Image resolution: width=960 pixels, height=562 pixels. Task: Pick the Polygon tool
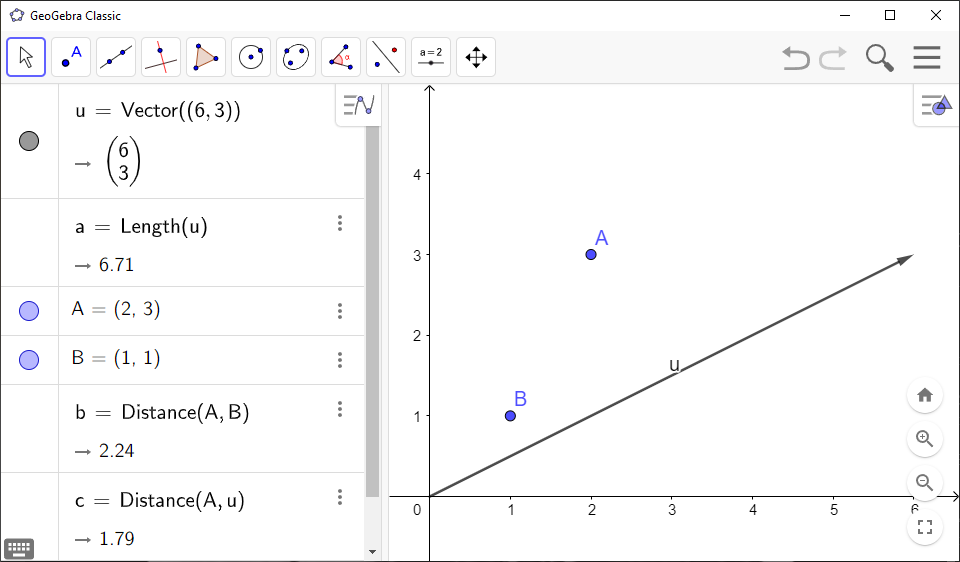(x=206, y=57)
